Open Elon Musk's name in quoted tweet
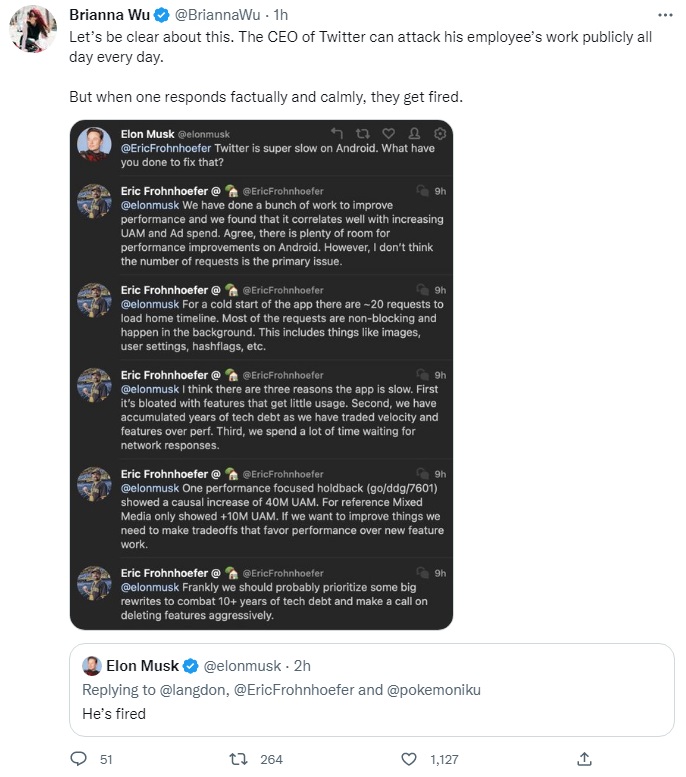The height and width of the screenshot is (777, 686). tap(142, 666)
